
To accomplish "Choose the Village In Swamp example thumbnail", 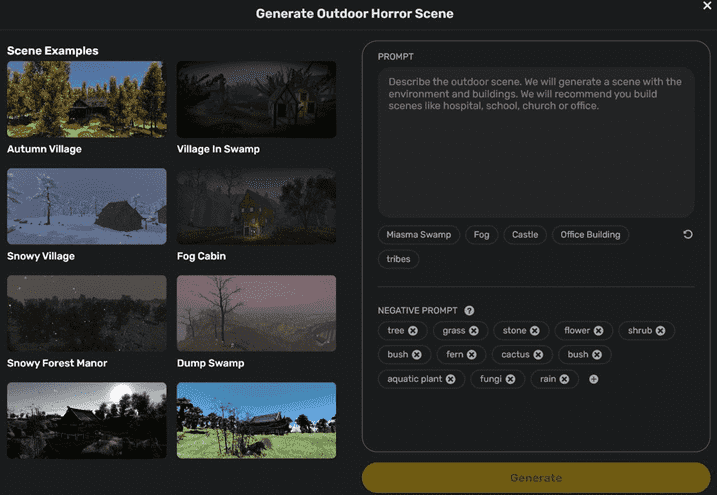I will (x=256, y=100).
